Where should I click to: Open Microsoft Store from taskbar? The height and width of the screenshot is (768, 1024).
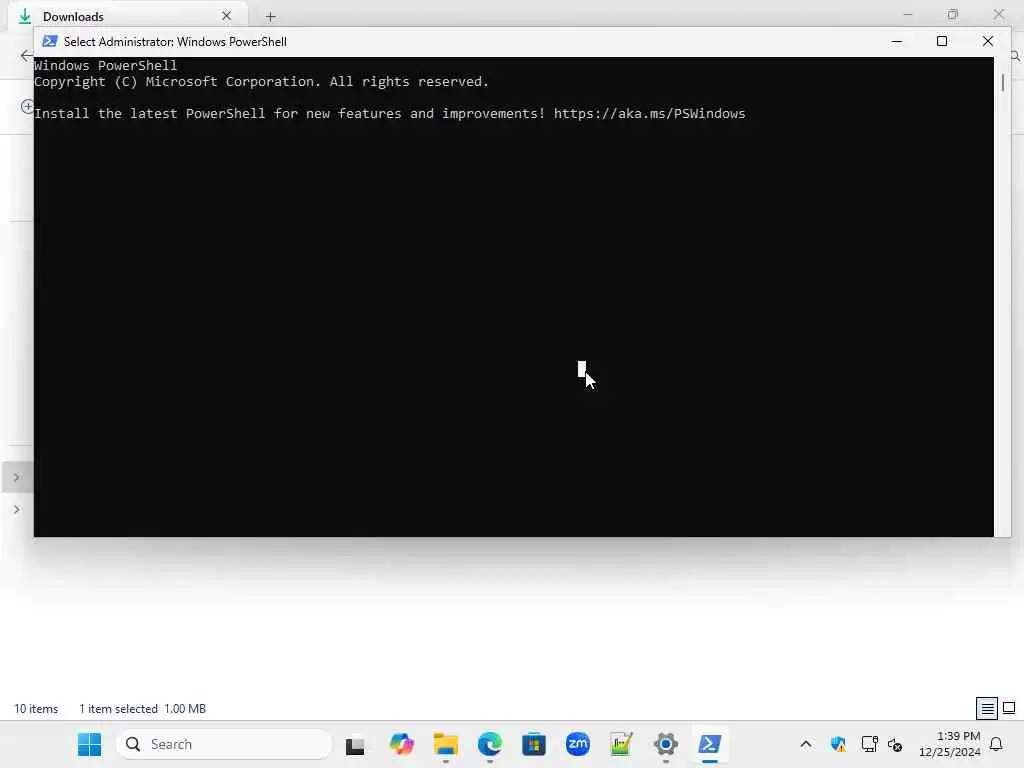coord(534,744)
